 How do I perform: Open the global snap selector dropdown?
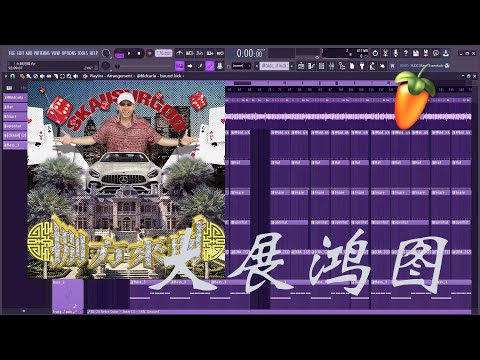[242, 66]
